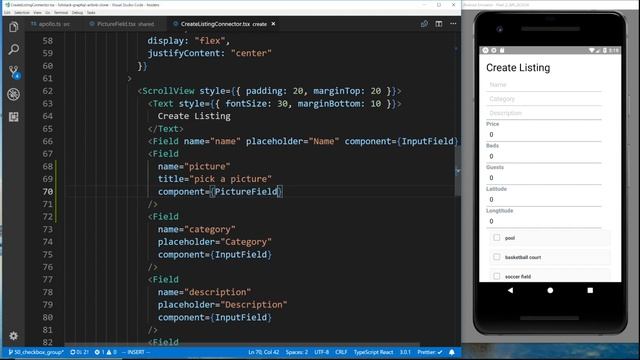Click the editor vertical scrollbar thumb
Viewport: 640px width, 360px height.
click(x=458, y=171)
